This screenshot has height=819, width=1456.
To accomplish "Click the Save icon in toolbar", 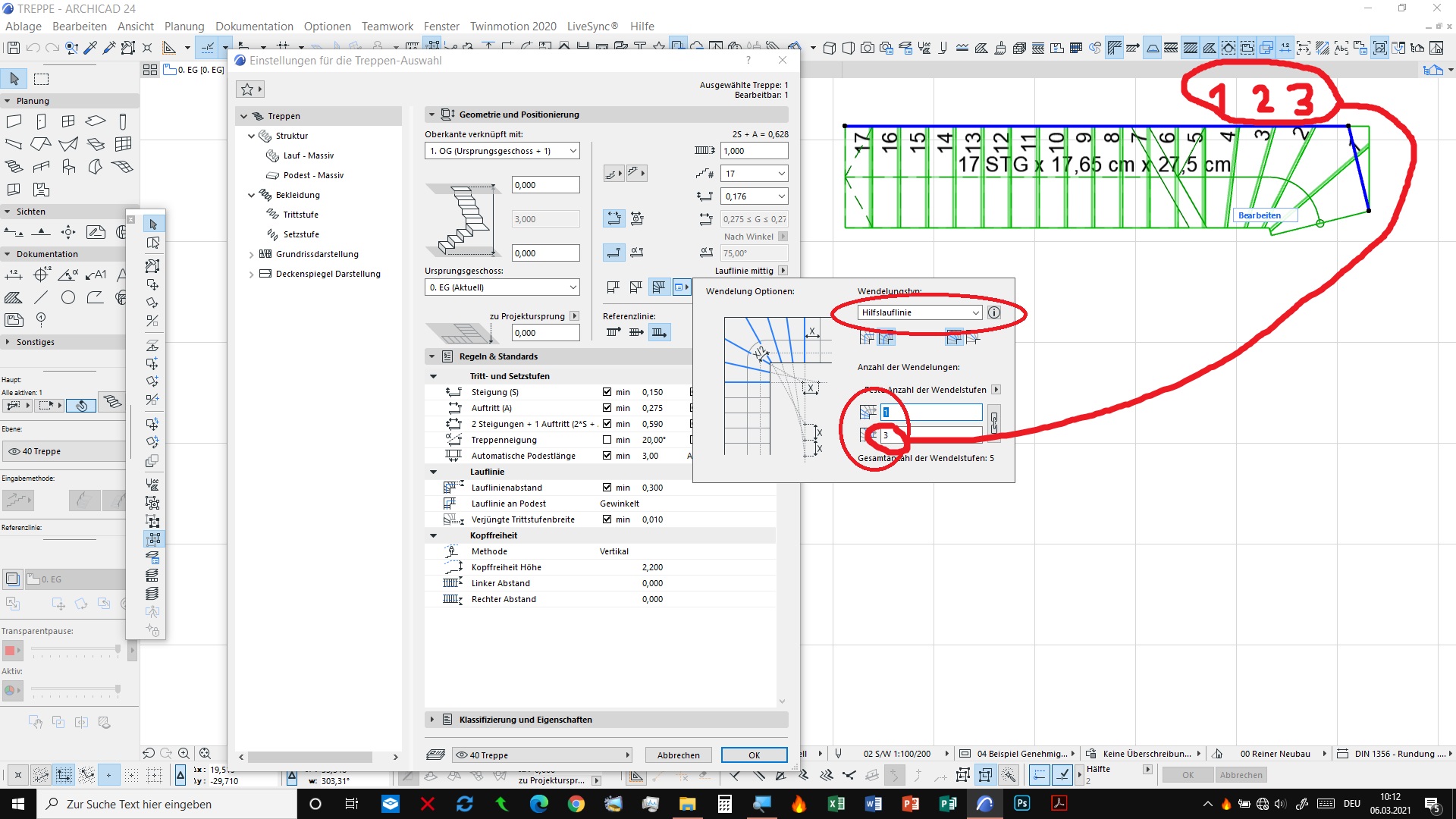I will (x=13, y=48).
